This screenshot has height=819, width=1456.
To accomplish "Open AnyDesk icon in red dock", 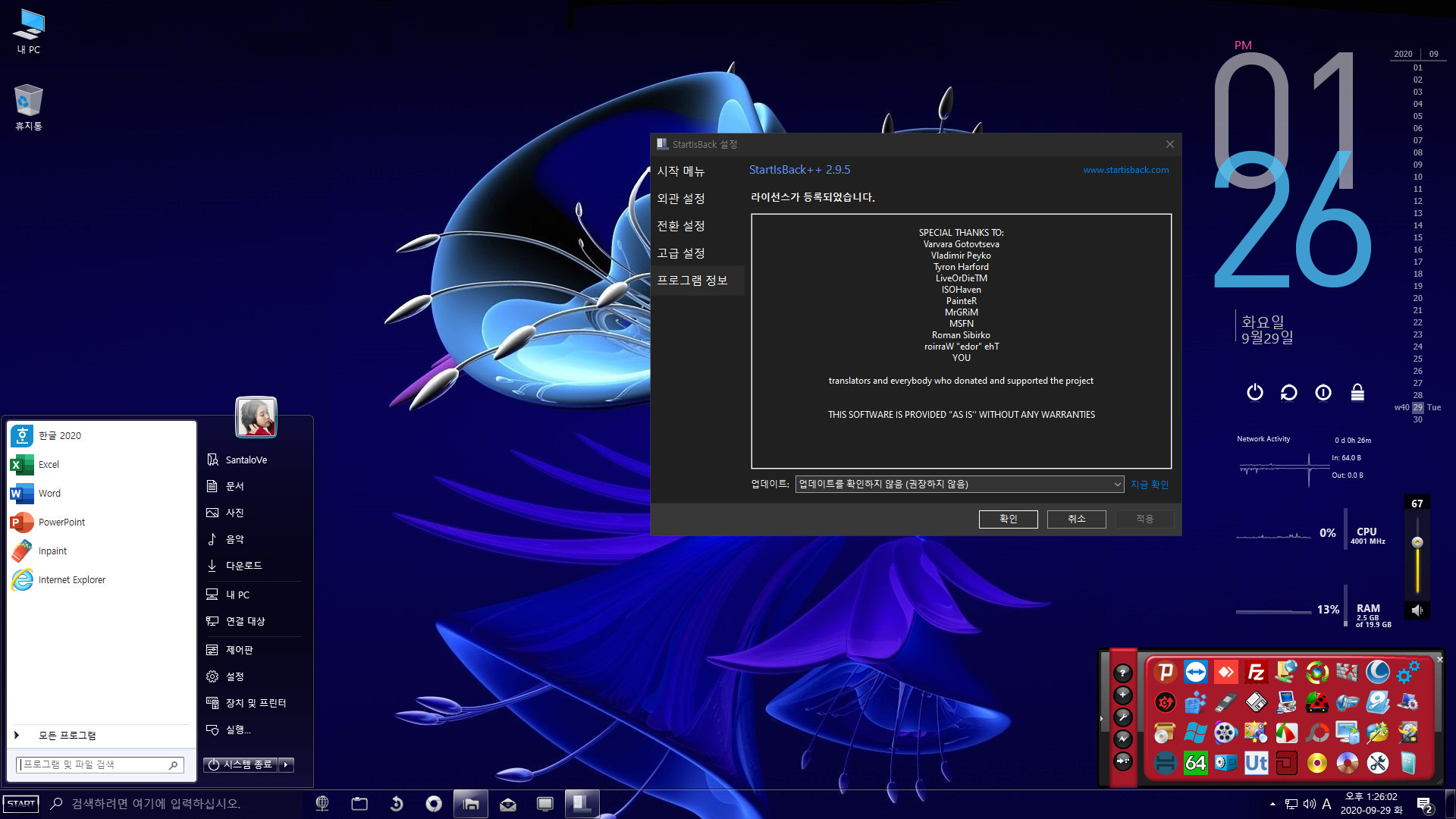I will tap(1225, 672).
